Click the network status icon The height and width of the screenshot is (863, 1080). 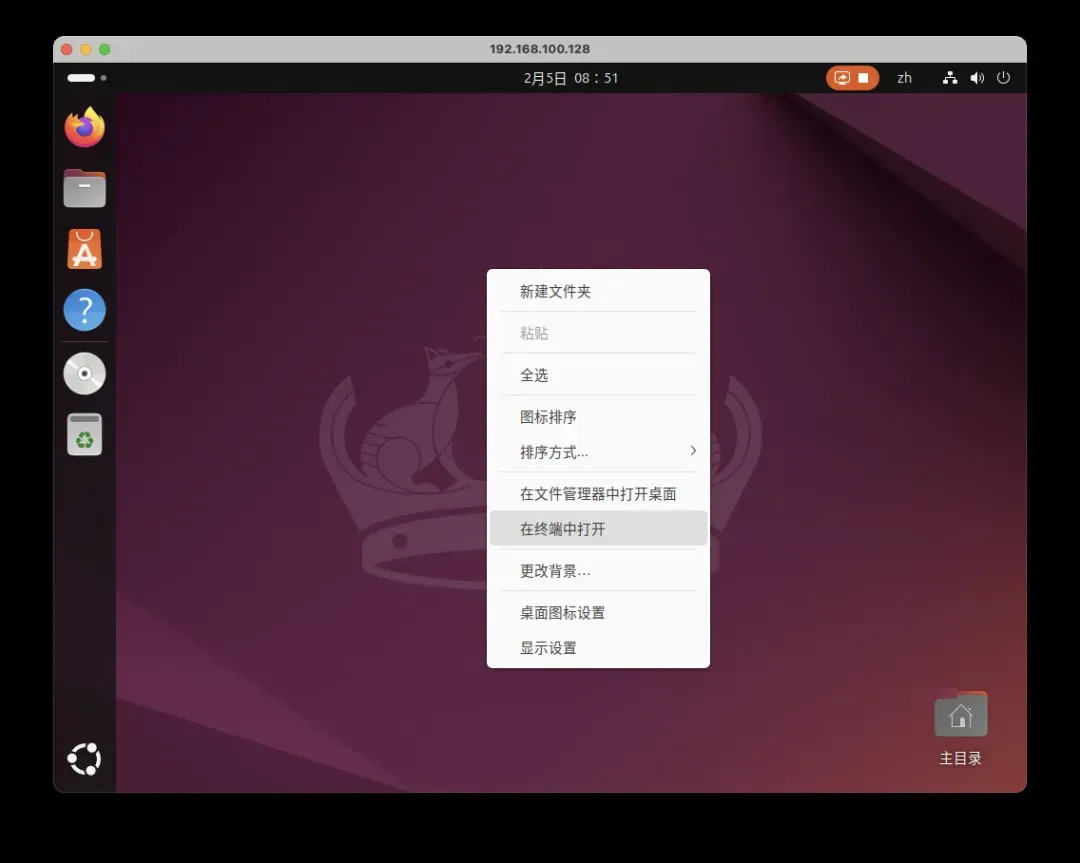click(950, 78)
